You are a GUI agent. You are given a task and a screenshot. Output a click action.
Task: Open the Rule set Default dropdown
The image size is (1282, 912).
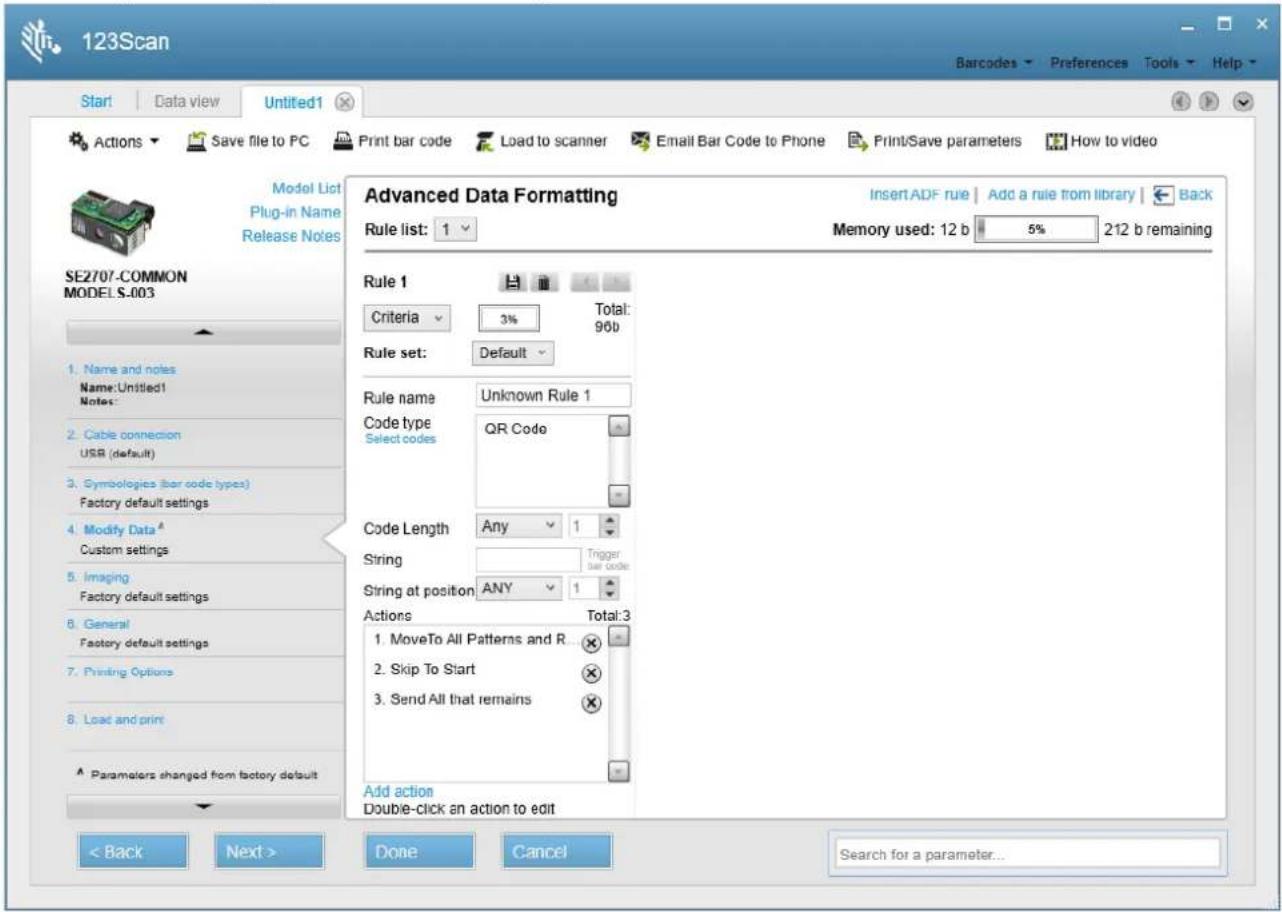(512, 353)
